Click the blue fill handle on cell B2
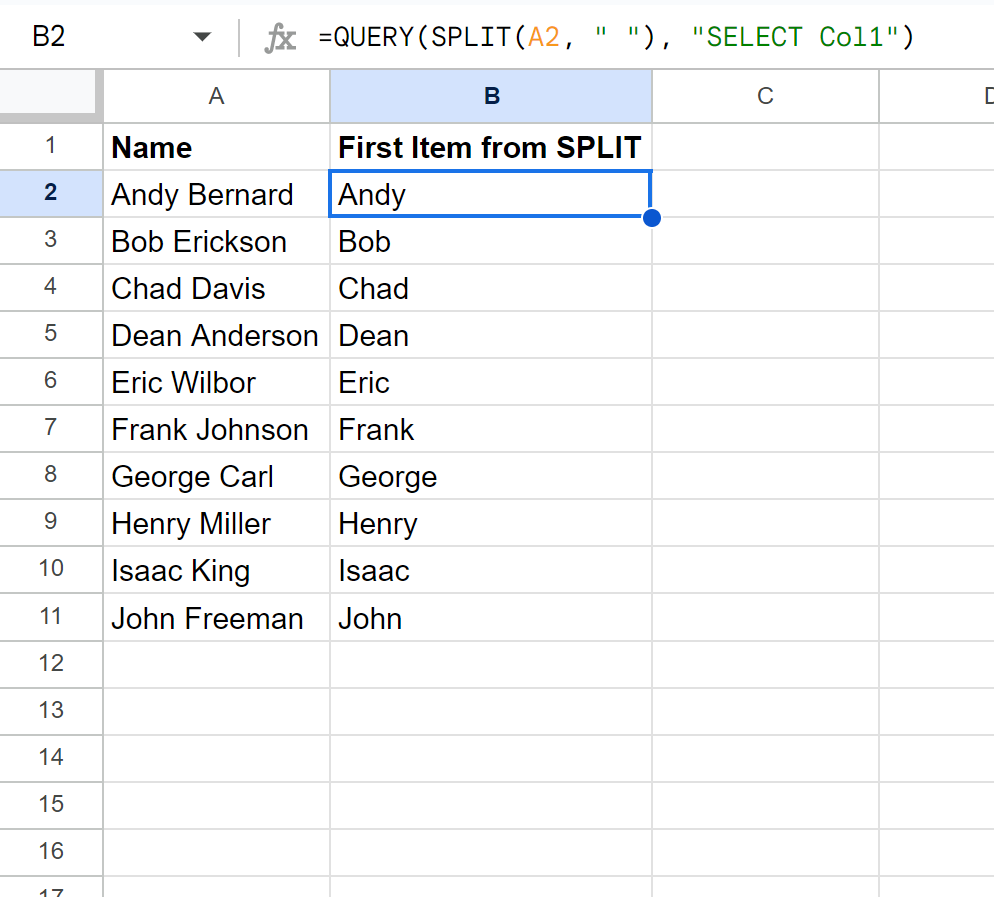This screenshot has height=897, width=994. pyautogui.click(x=651, y=217)
